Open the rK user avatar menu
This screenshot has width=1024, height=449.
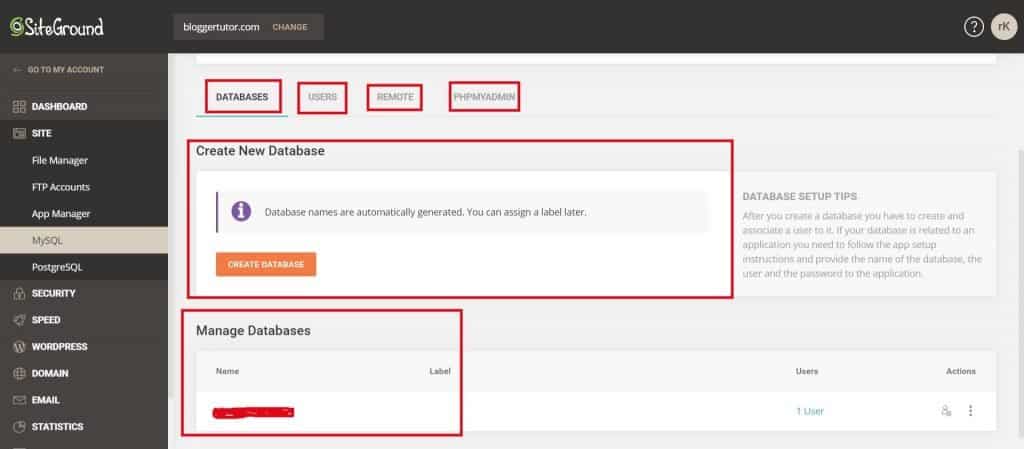(1004, 27)
